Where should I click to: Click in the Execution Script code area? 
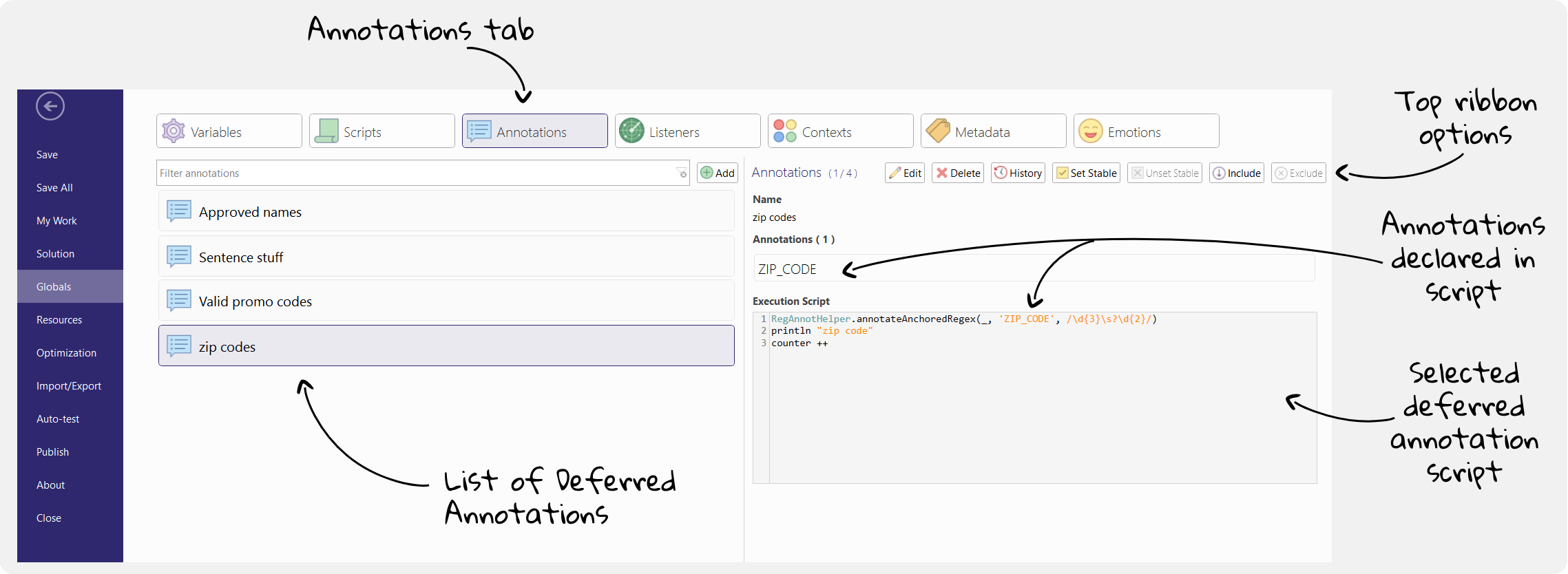point(1035,398)
